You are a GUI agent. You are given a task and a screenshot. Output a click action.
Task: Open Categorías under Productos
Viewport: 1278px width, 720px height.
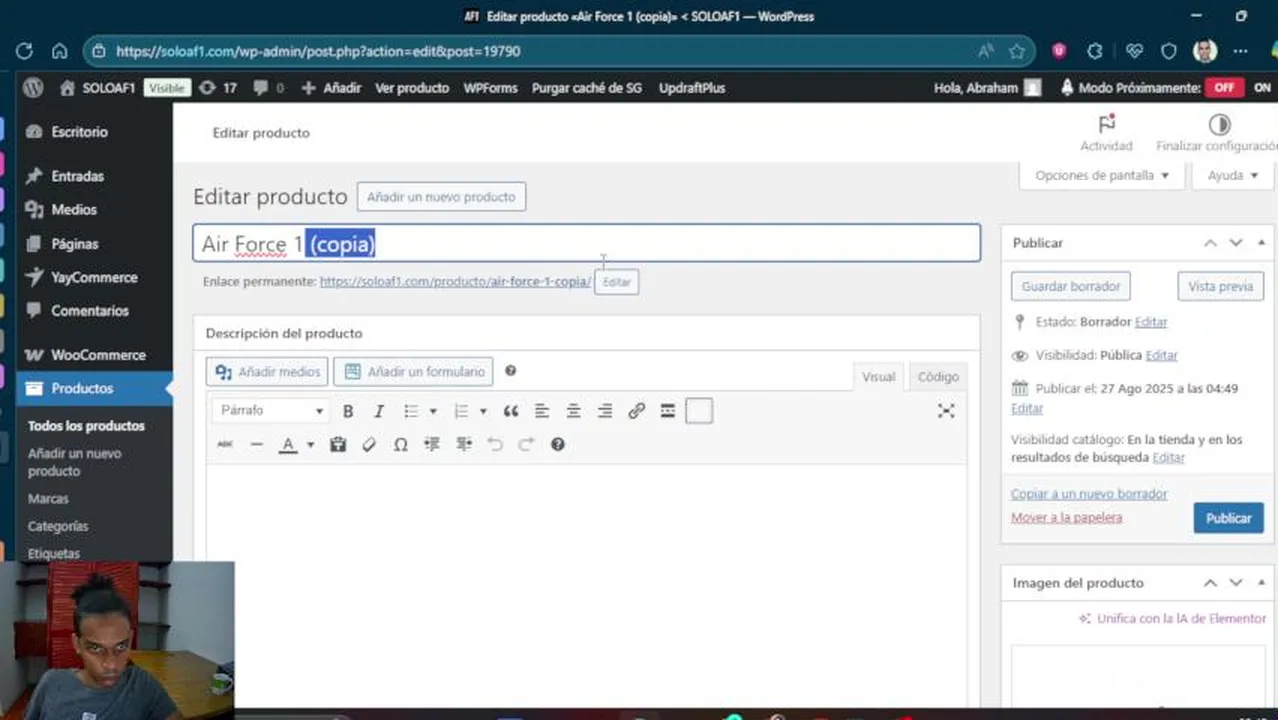pyautogui.click(x=58, y=526)
